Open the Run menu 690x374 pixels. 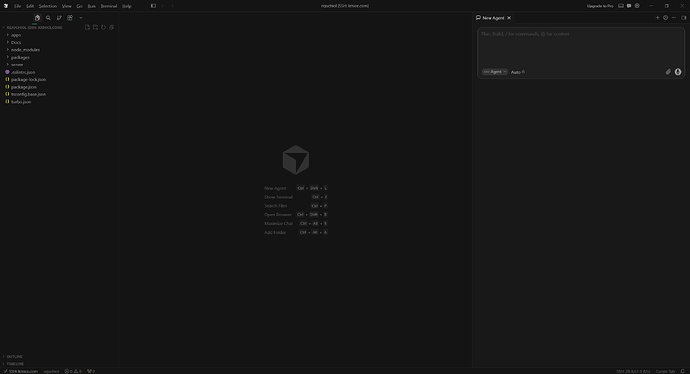(x=92, y=6)
